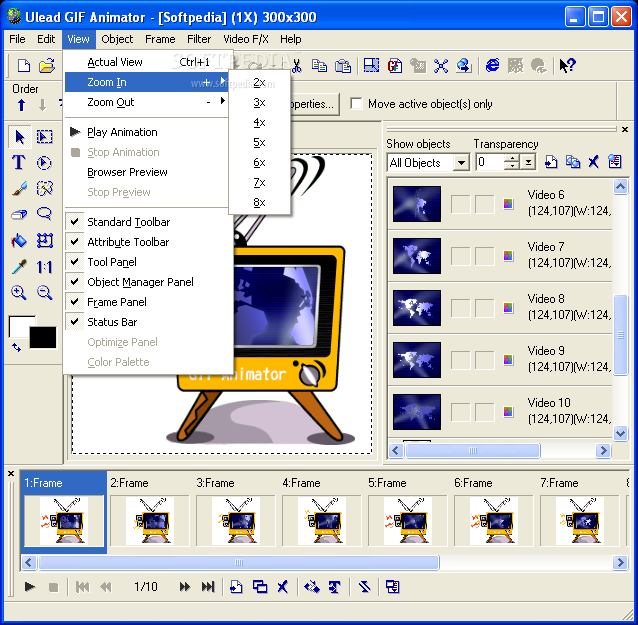Select the Transform tool
638x625 pixels.
click(45, 240)
